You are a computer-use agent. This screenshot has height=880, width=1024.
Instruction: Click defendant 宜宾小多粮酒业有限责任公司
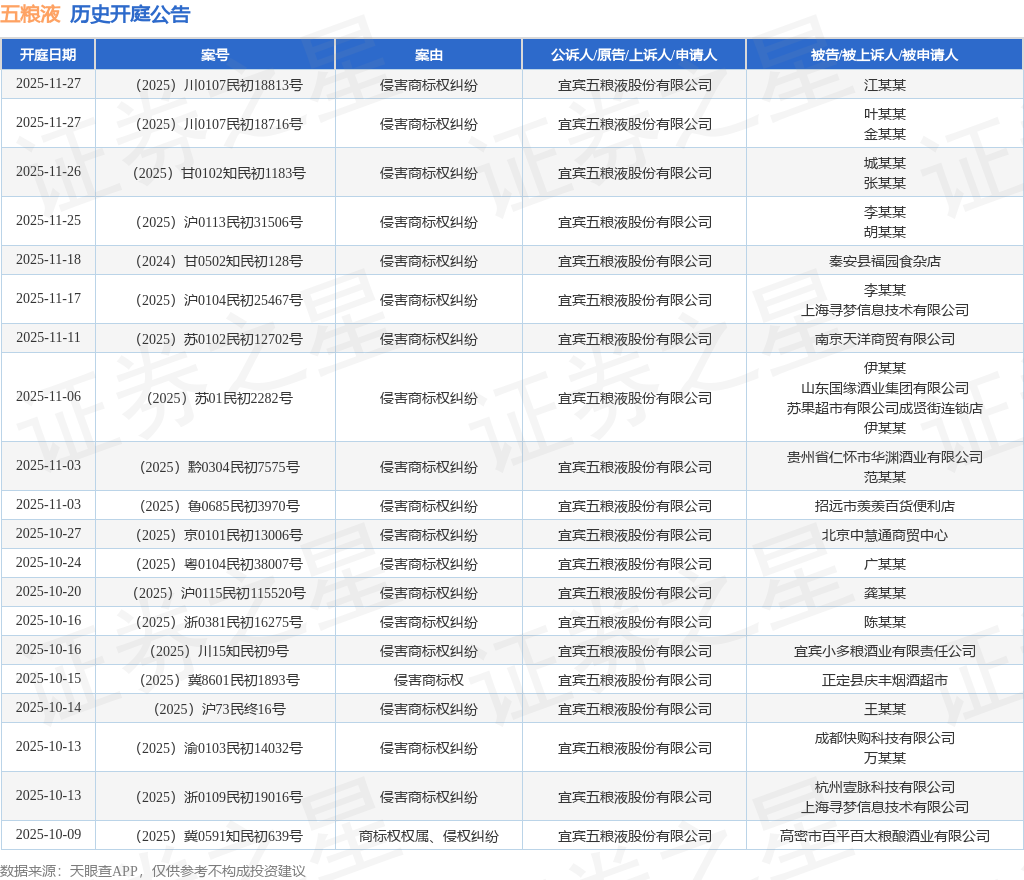pyautogui.click(x=884, y=651)
